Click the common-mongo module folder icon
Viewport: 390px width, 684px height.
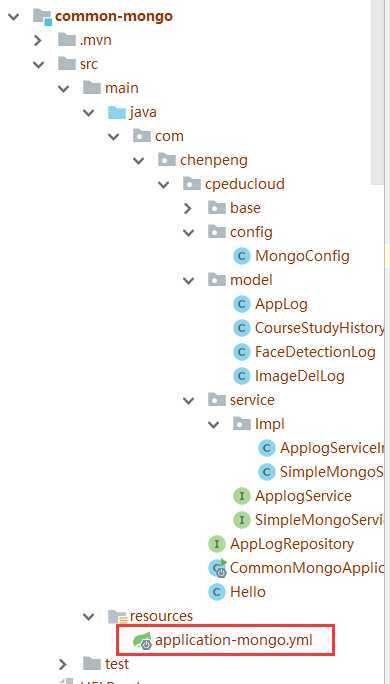[x=43, y=17]
